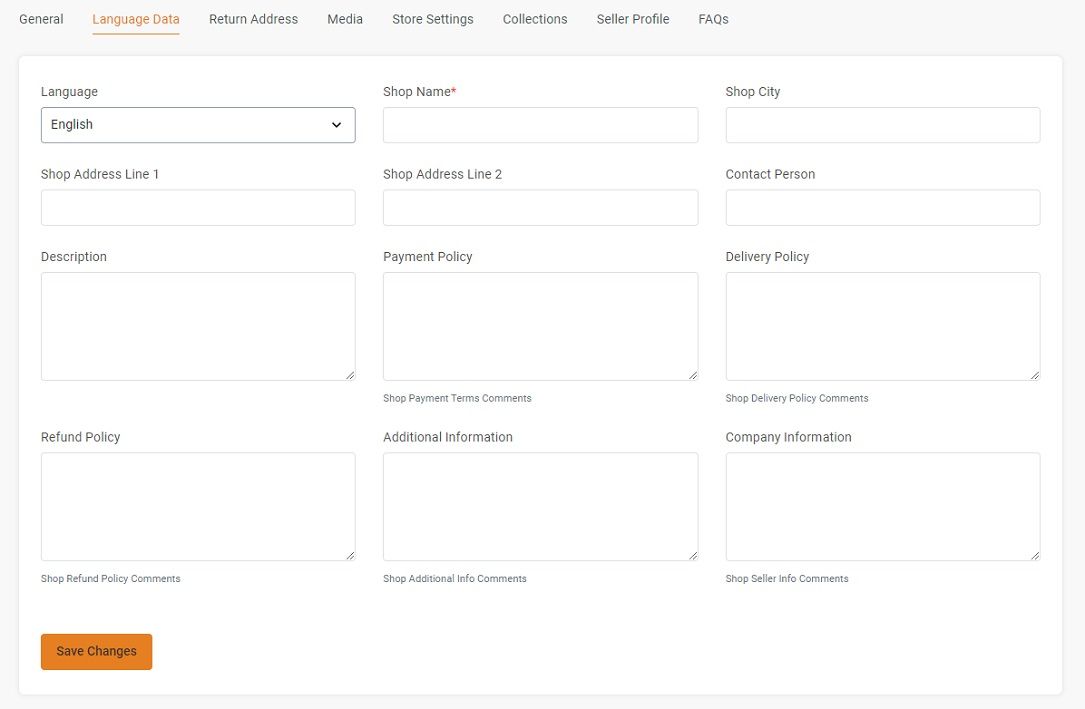Image resolution: width=1085 pixels, height=709 pixels.
Task: Grab the Company Information resize handle
Action: point(1034,555)
